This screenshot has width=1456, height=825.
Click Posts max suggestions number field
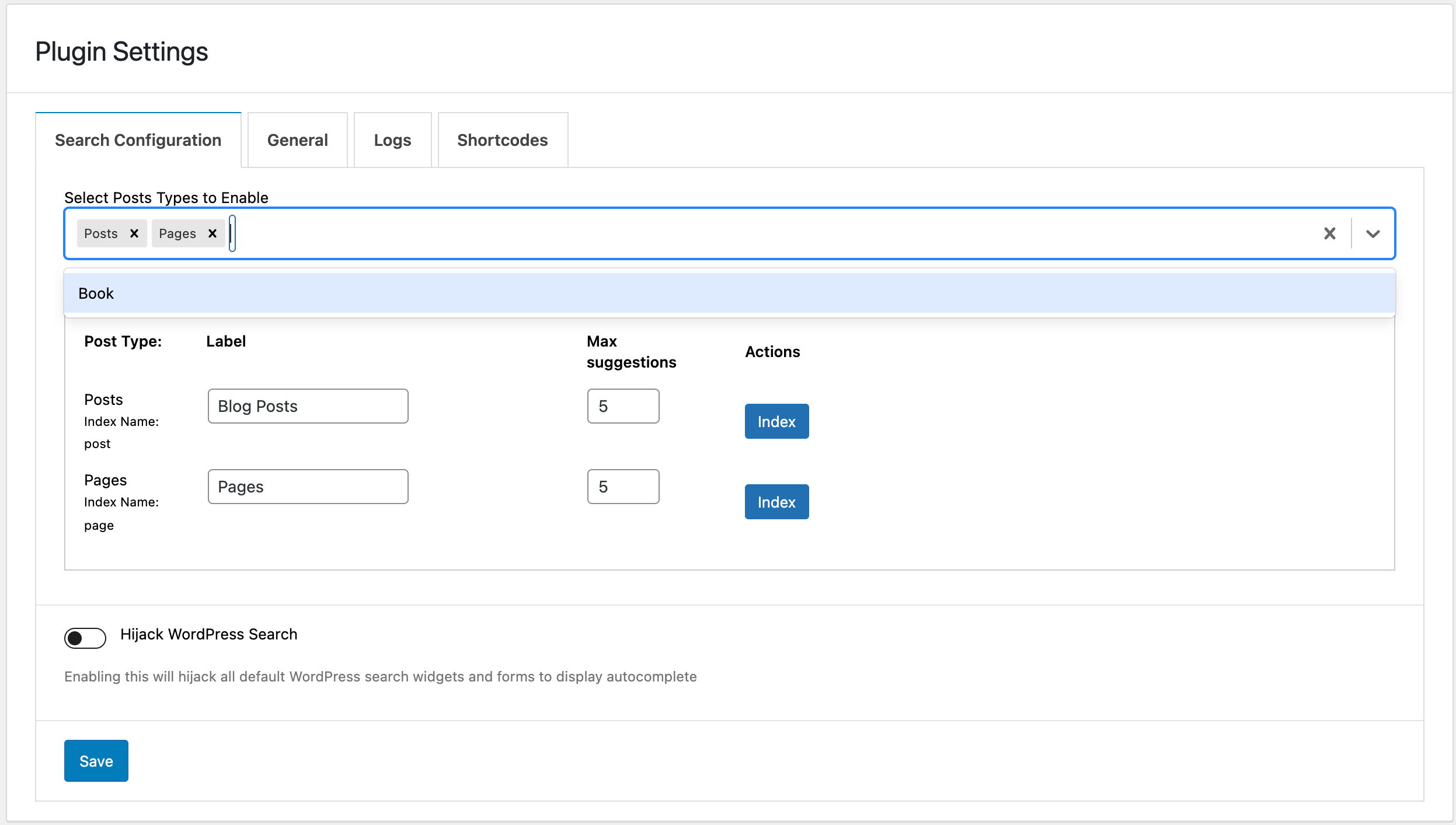[623, 406]
